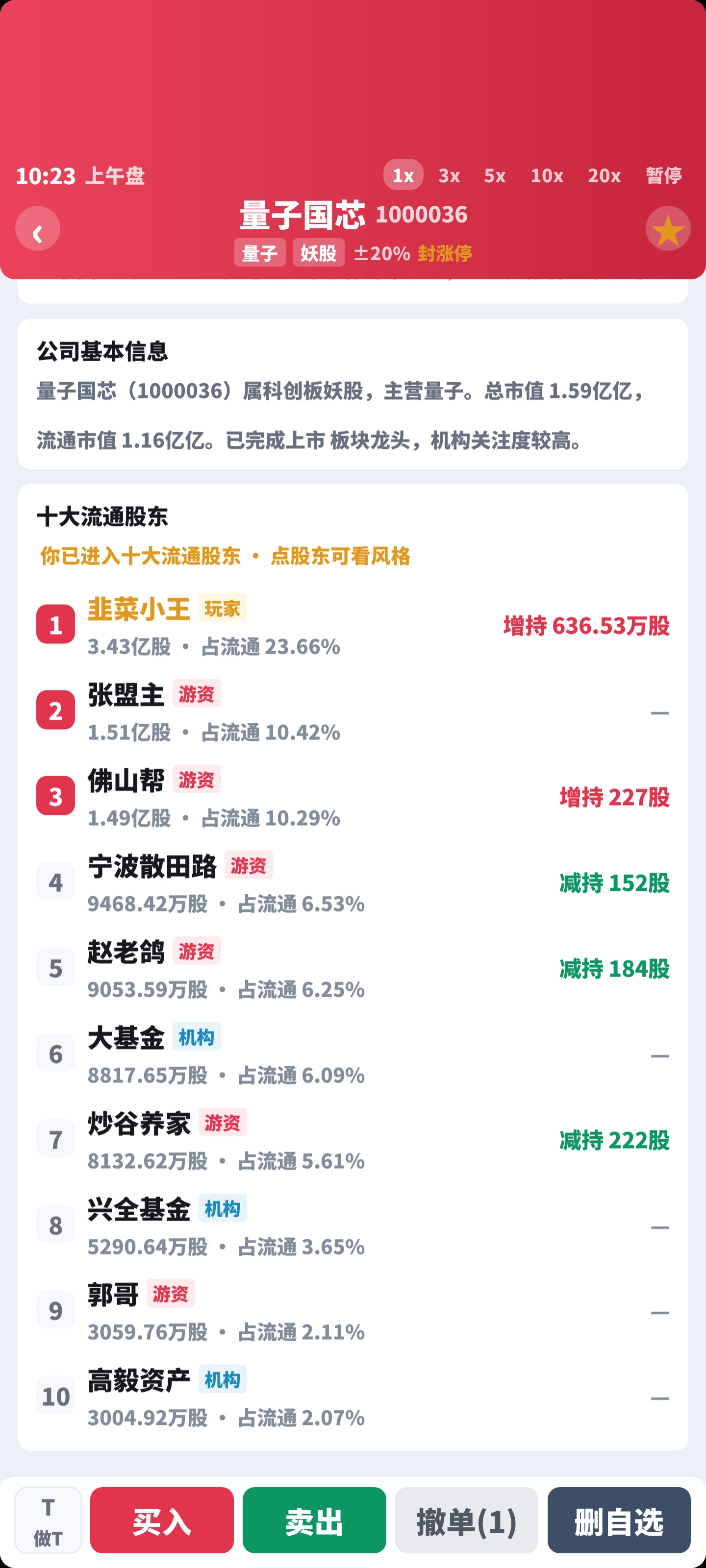Tap the 游资 tag next to 张盟主
706x1568 pixels.
tap(196, 694)
